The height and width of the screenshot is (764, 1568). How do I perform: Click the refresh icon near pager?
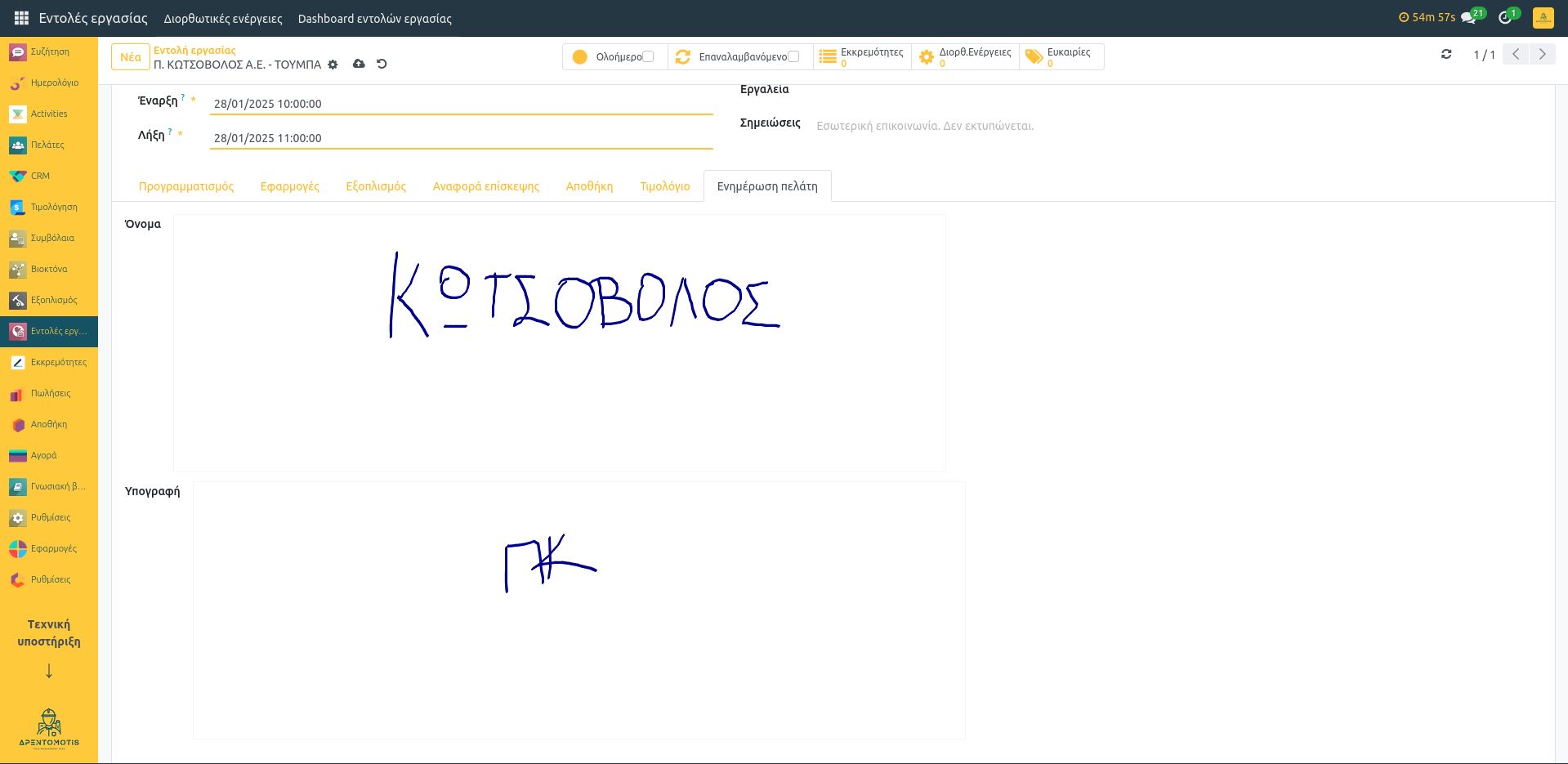coord(1446,54)
